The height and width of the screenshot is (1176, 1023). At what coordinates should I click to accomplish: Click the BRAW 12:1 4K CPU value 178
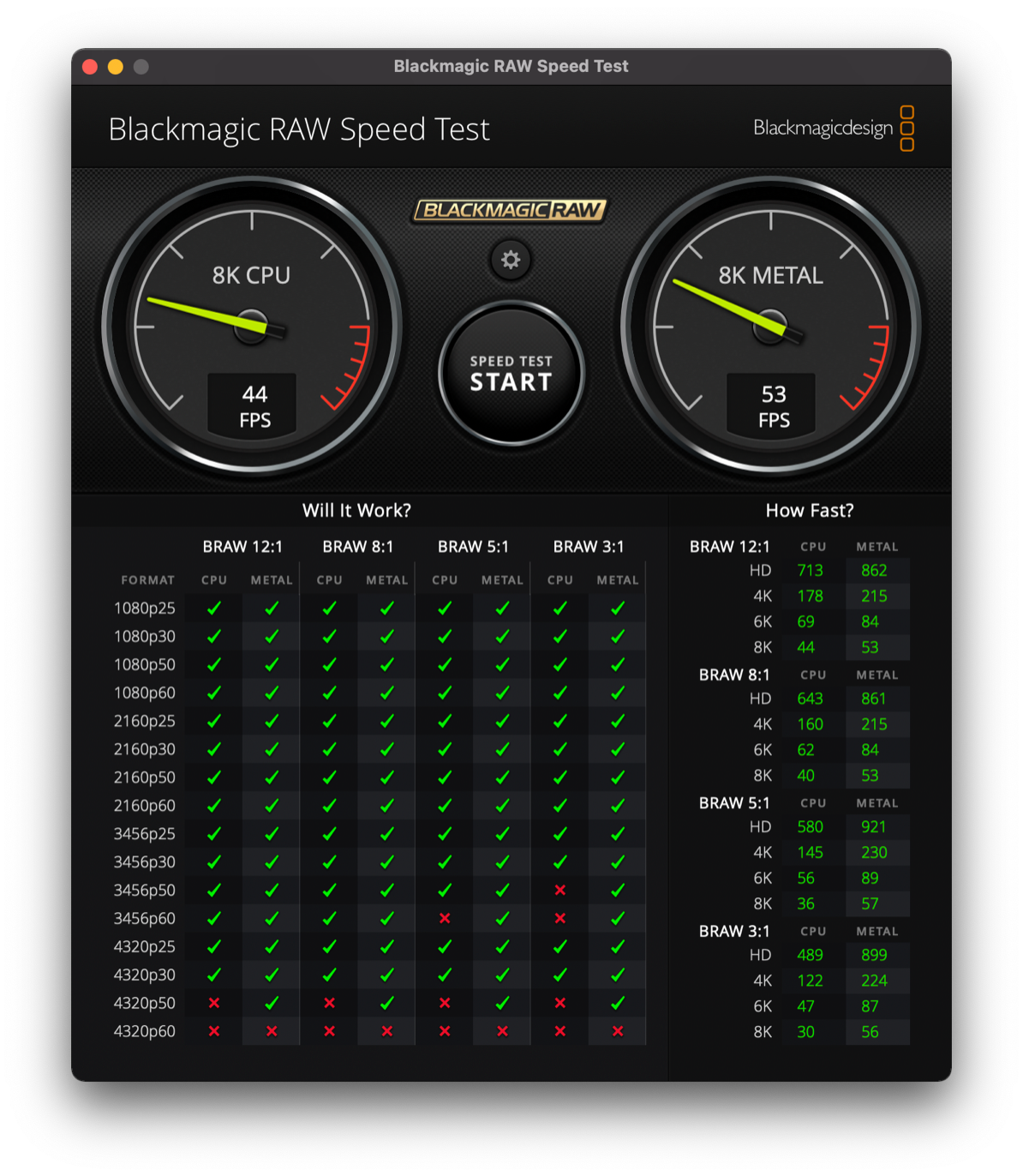(x=810, y=596)
